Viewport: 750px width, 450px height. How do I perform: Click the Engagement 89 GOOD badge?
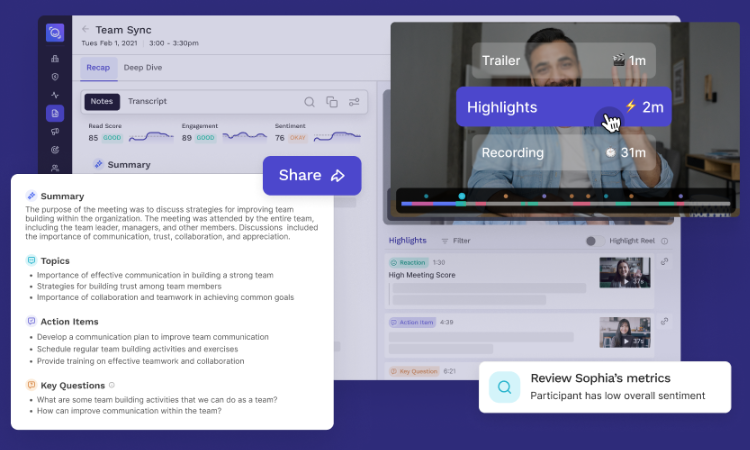(205, 138)
